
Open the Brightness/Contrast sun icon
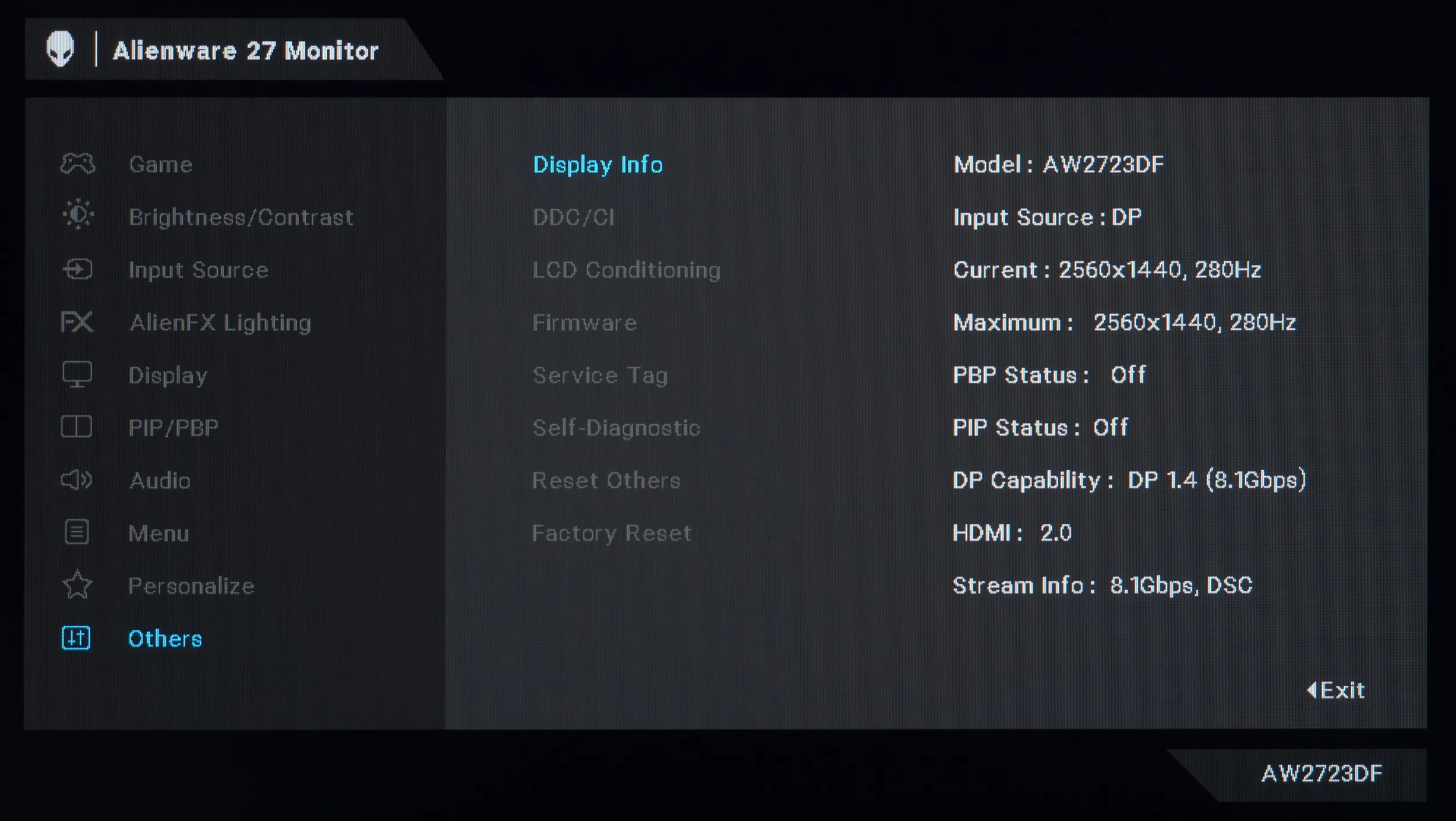click(78, 214)
